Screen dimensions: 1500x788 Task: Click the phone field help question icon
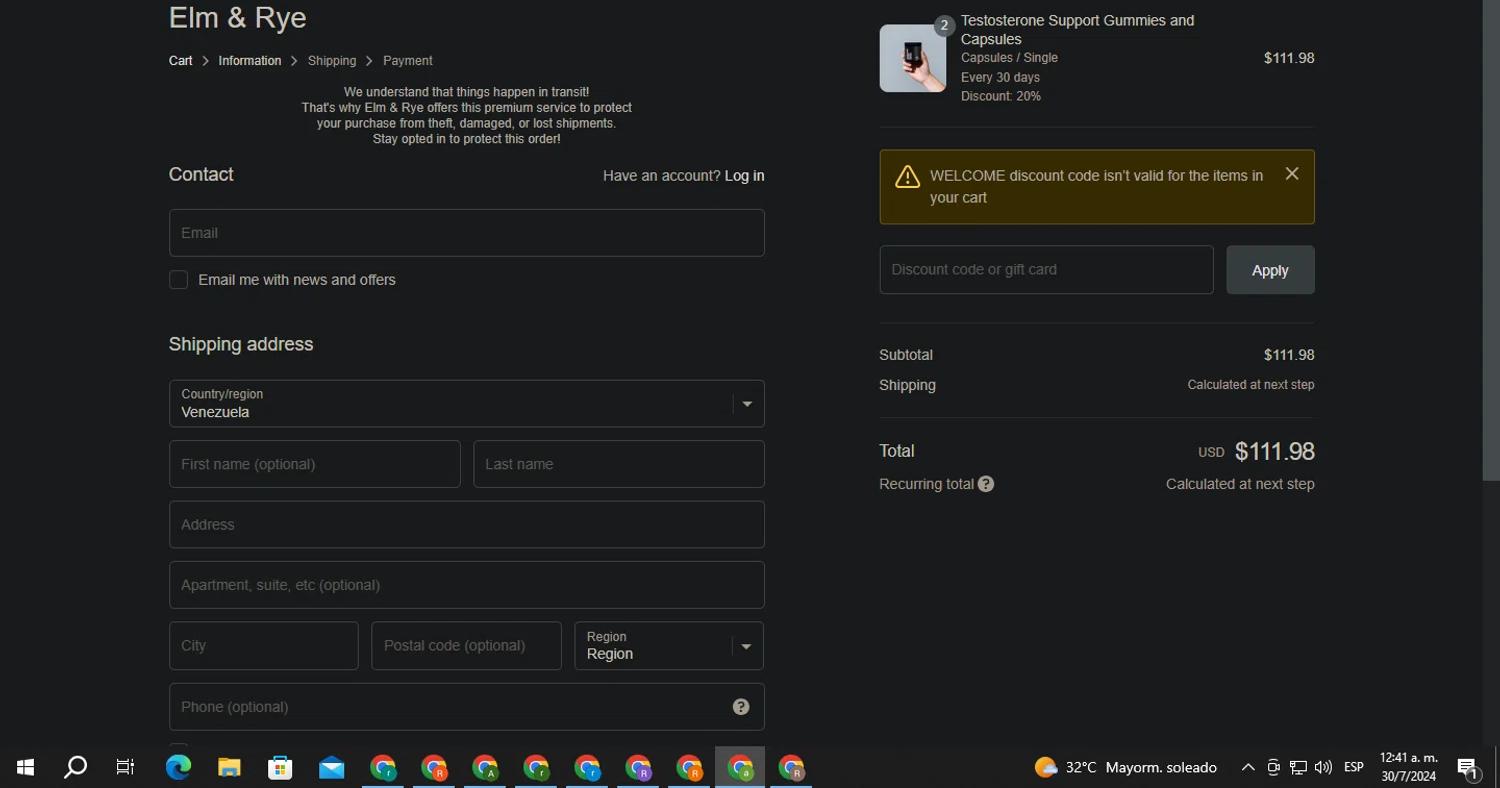tap(740, 707)
